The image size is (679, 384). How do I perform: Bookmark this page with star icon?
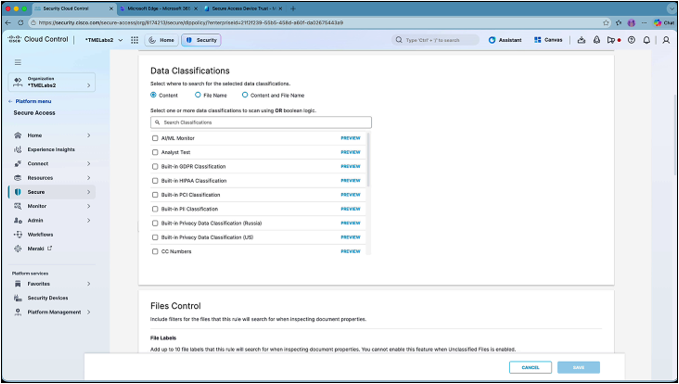click(606, 23)
